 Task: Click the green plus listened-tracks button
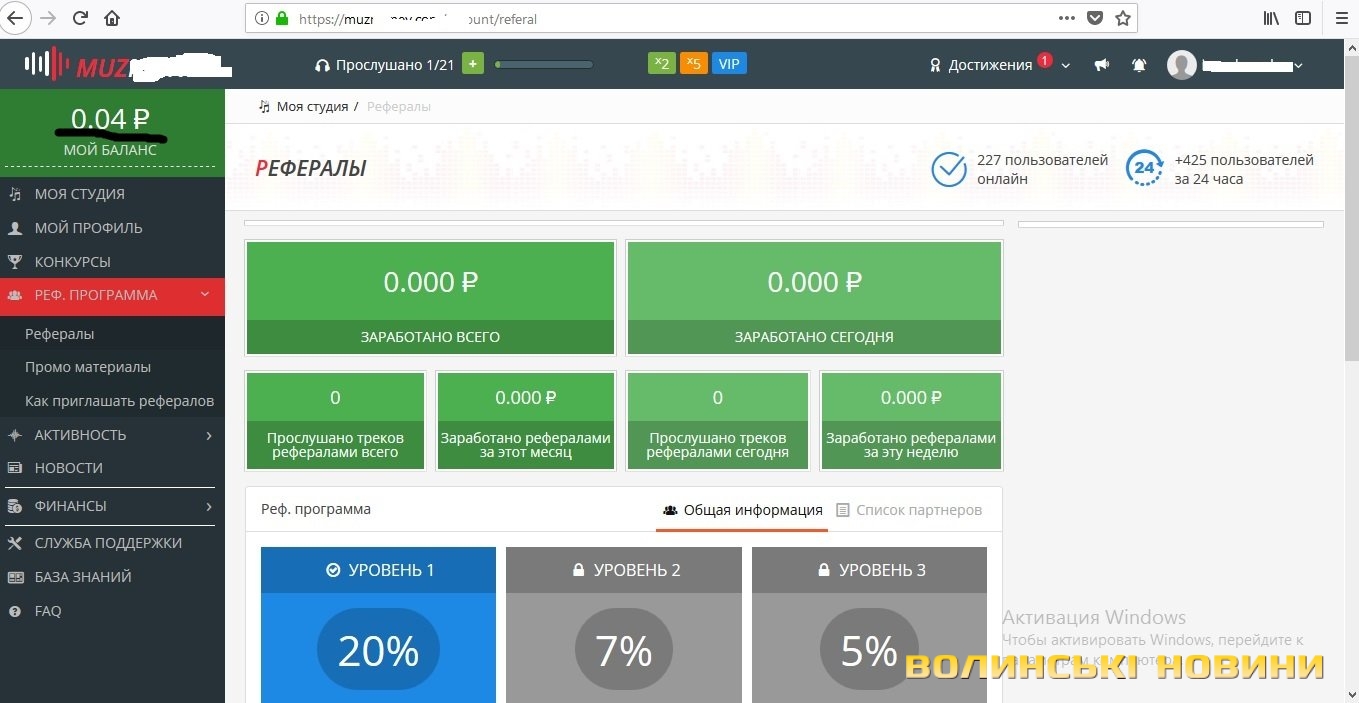(473, 64)
